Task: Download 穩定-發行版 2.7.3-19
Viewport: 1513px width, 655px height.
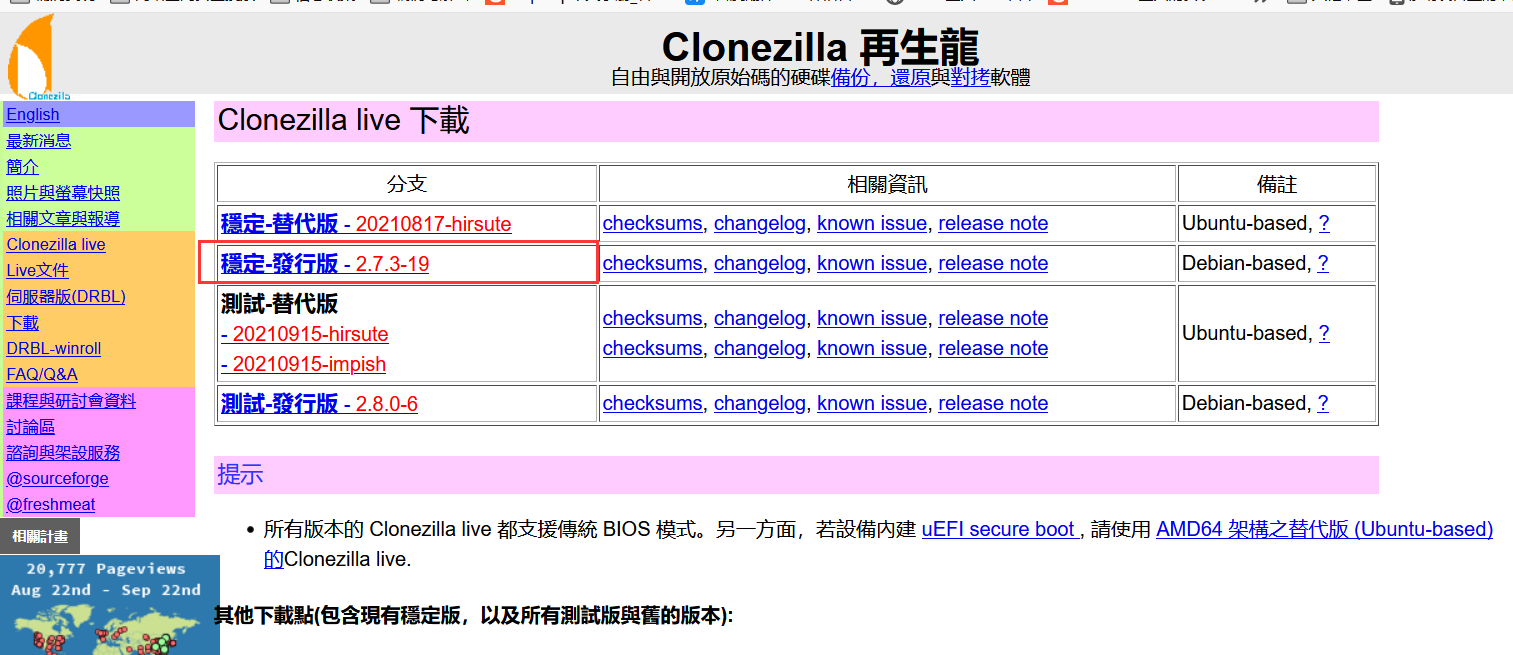Action: tap(325, 264)
